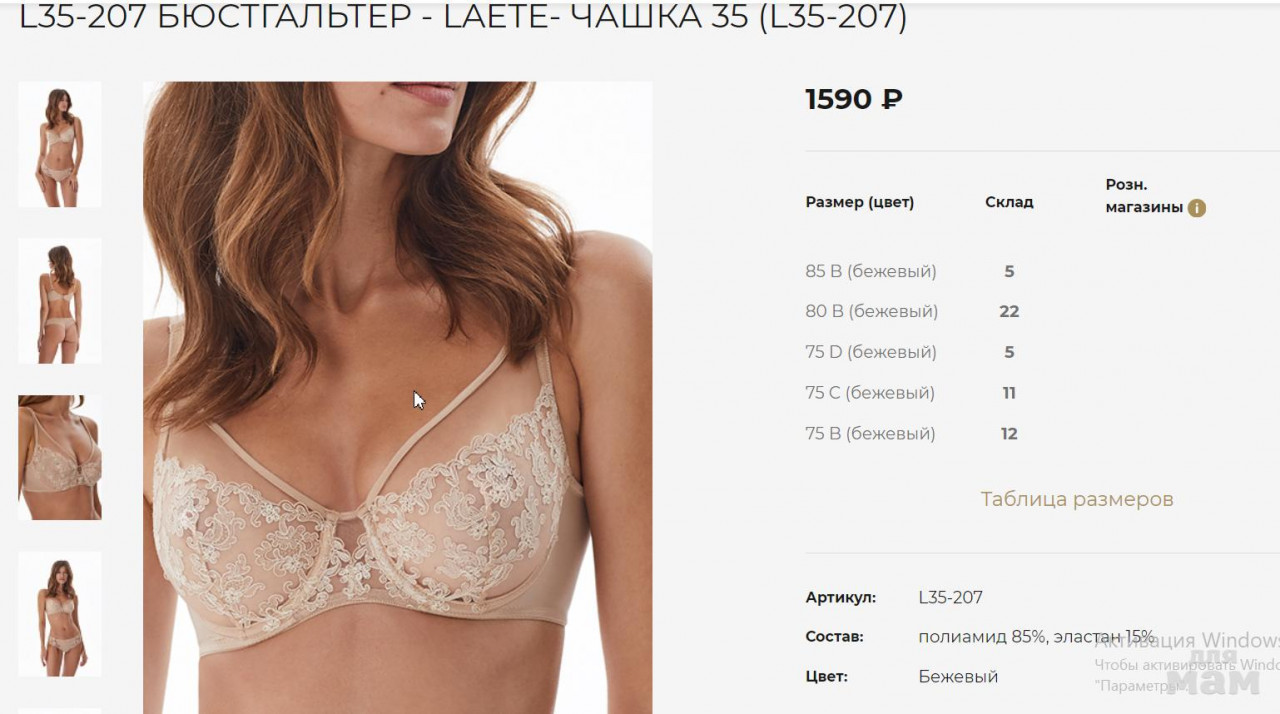Click the product title L35-207 heading
This screenshot has height=714, width=1280.
tap(463, 17)
